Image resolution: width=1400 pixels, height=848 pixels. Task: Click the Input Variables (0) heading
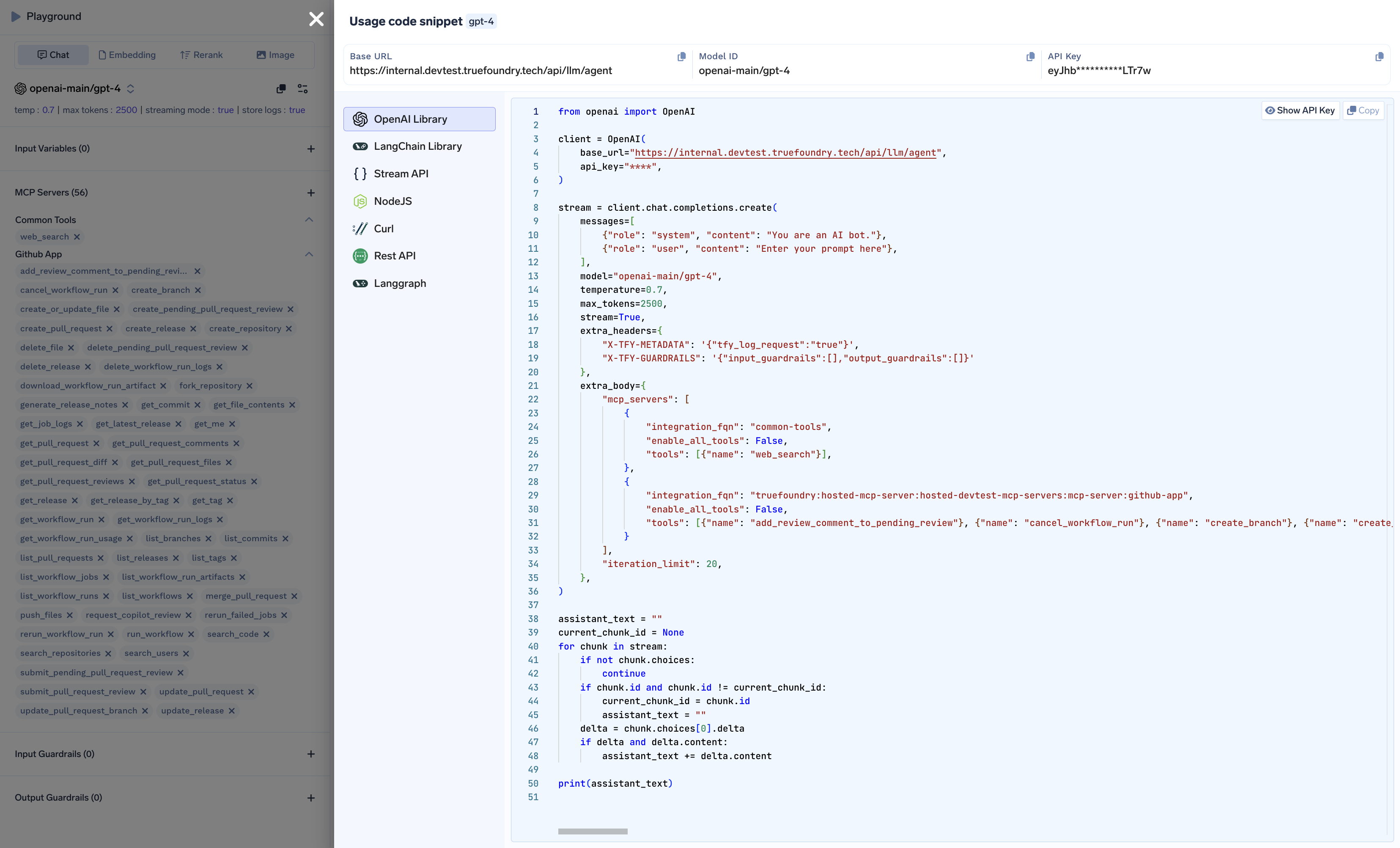click(52, 149)
